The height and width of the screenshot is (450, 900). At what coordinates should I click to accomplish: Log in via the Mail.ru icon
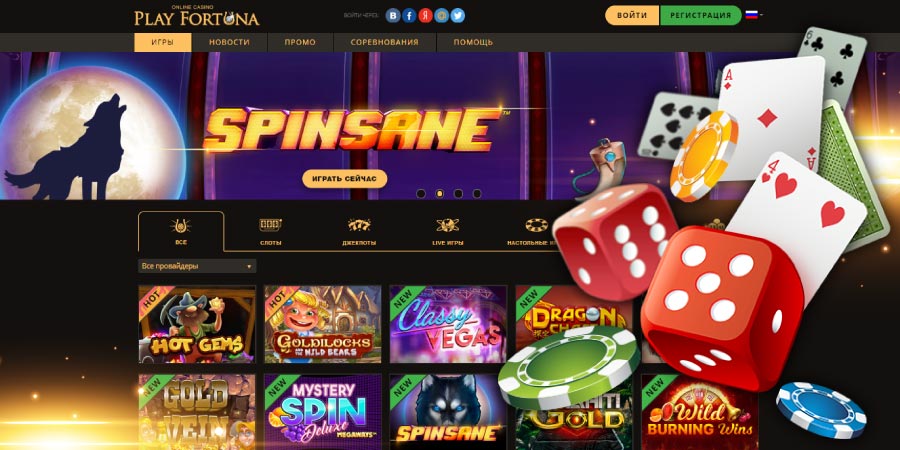click(x=441, y=15)
